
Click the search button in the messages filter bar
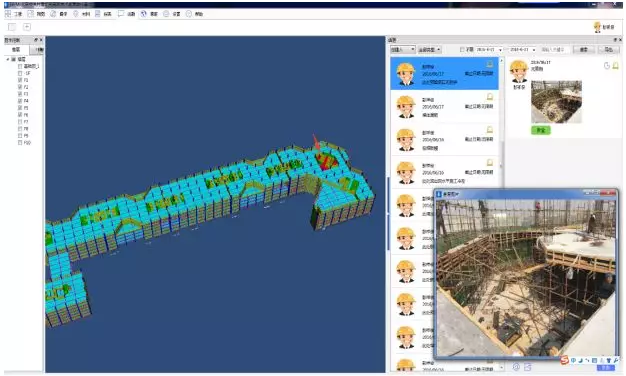[583, 49]
